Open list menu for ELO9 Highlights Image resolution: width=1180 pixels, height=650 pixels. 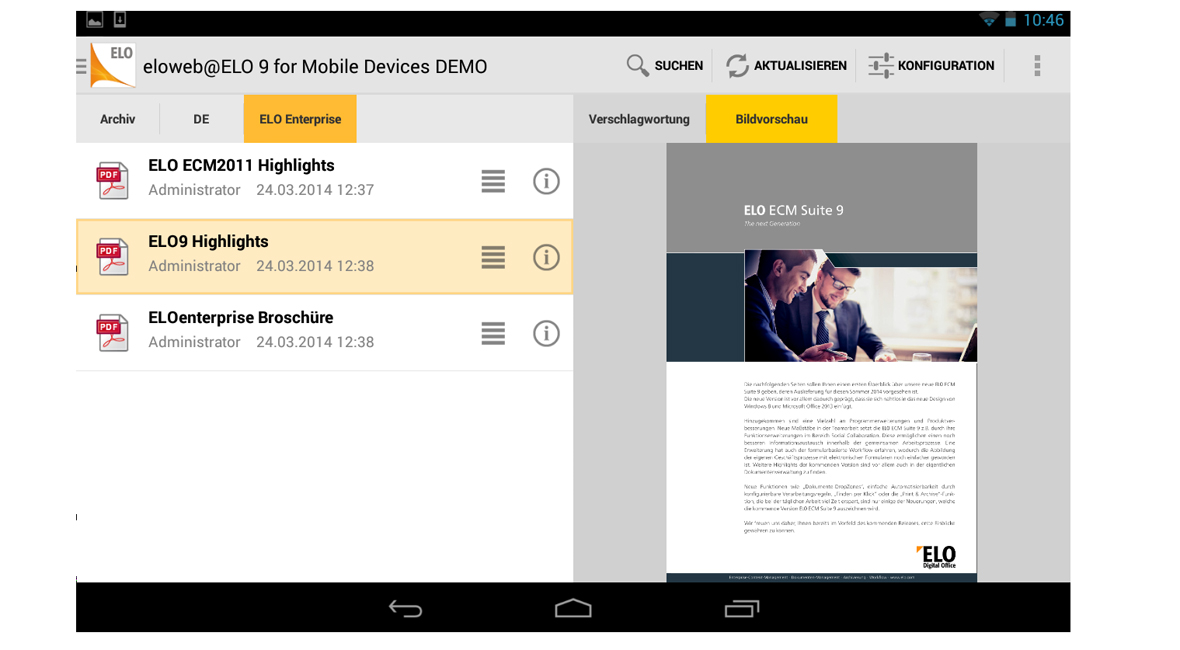pyautogui.click(x=493, y=257)
